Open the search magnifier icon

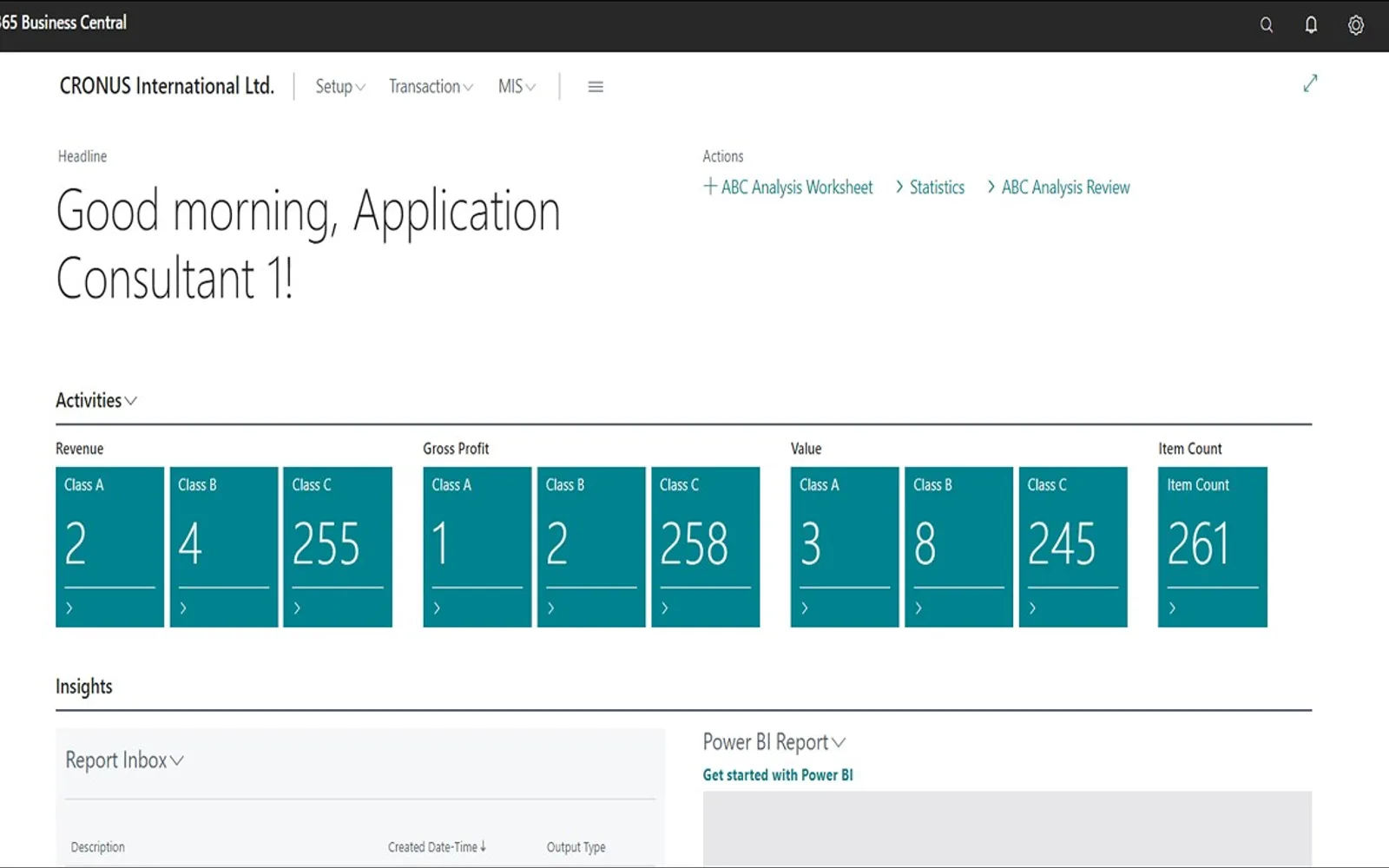(x=1267, y=25)
